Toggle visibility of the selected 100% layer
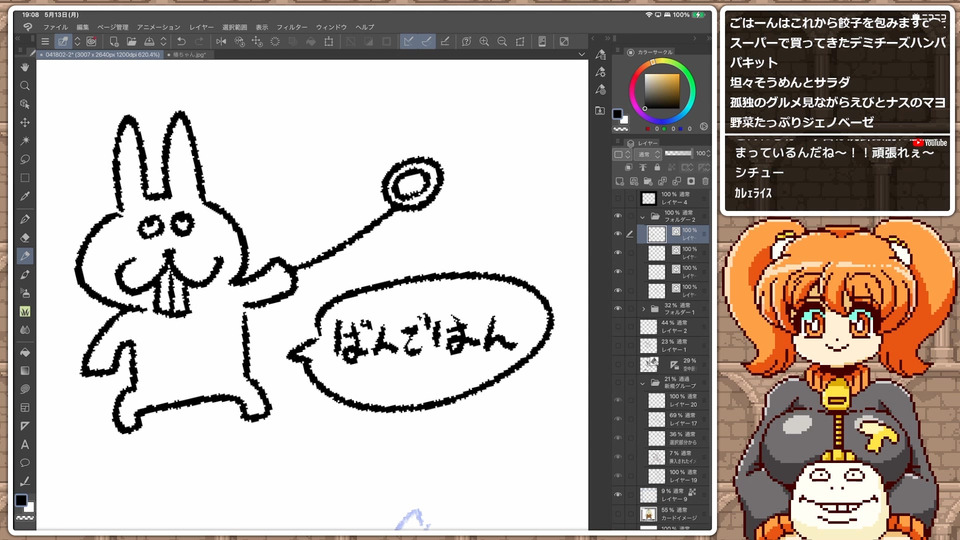The image size is (960, 540). click(618, 234)
